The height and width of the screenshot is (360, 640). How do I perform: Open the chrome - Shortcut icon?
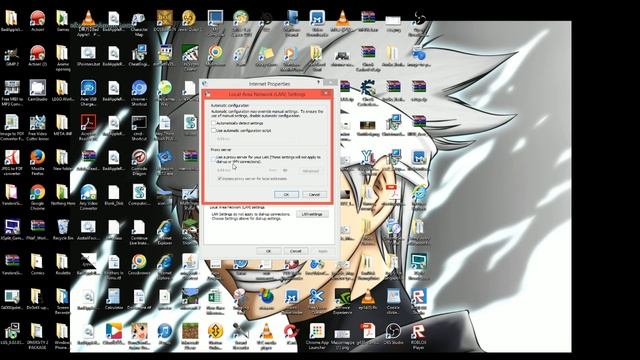click(139, 93)
